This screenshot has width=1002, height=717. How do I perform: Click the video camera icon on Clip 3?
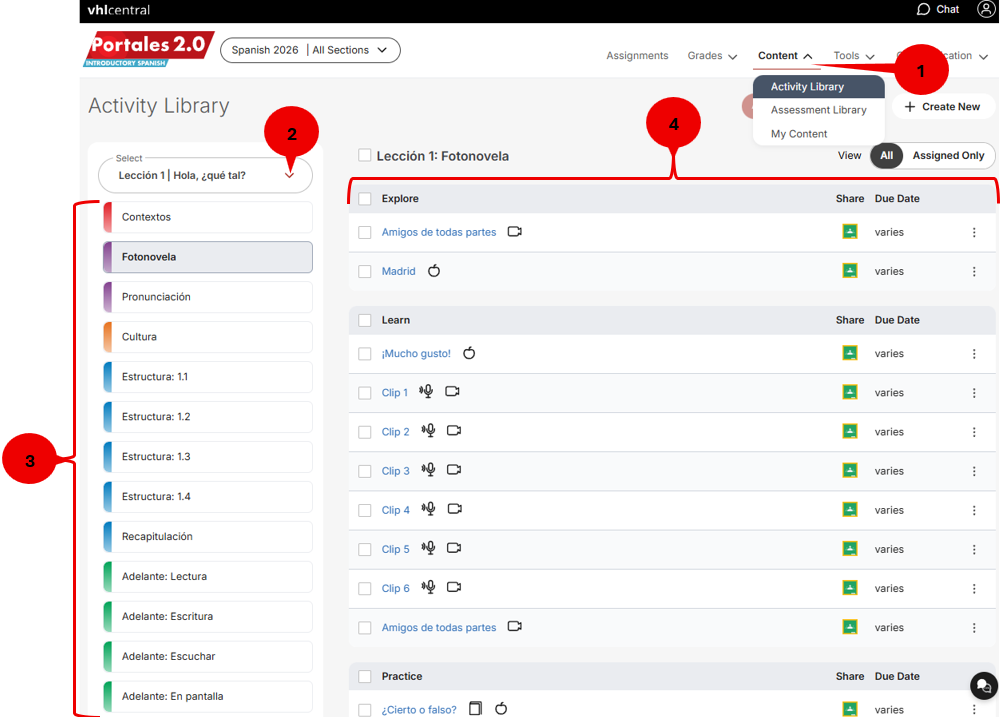click(x=454, y=470)
